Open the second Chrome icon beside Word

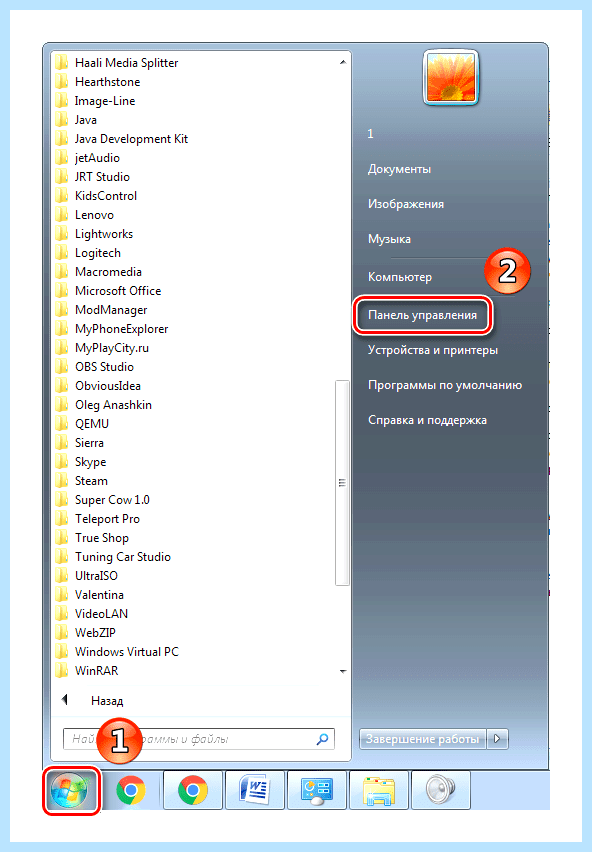(x=193, y=791)
